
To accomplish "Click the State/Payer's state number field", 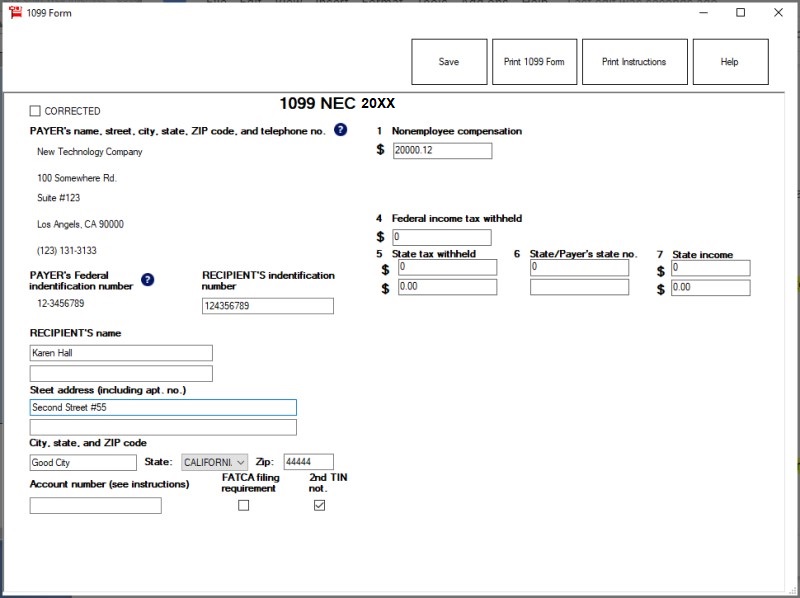I will tap(580, 267).
